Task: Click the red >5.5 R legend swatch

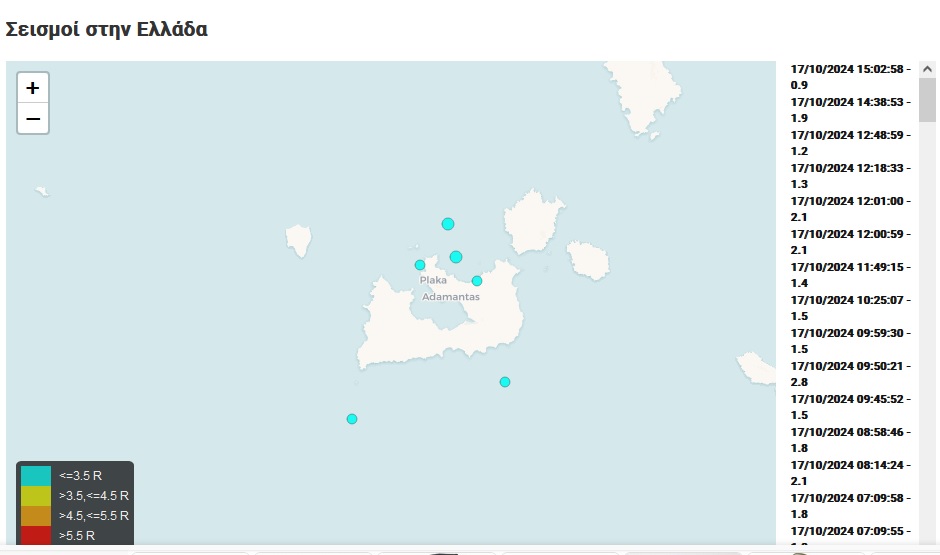Action: click(36, 536)
